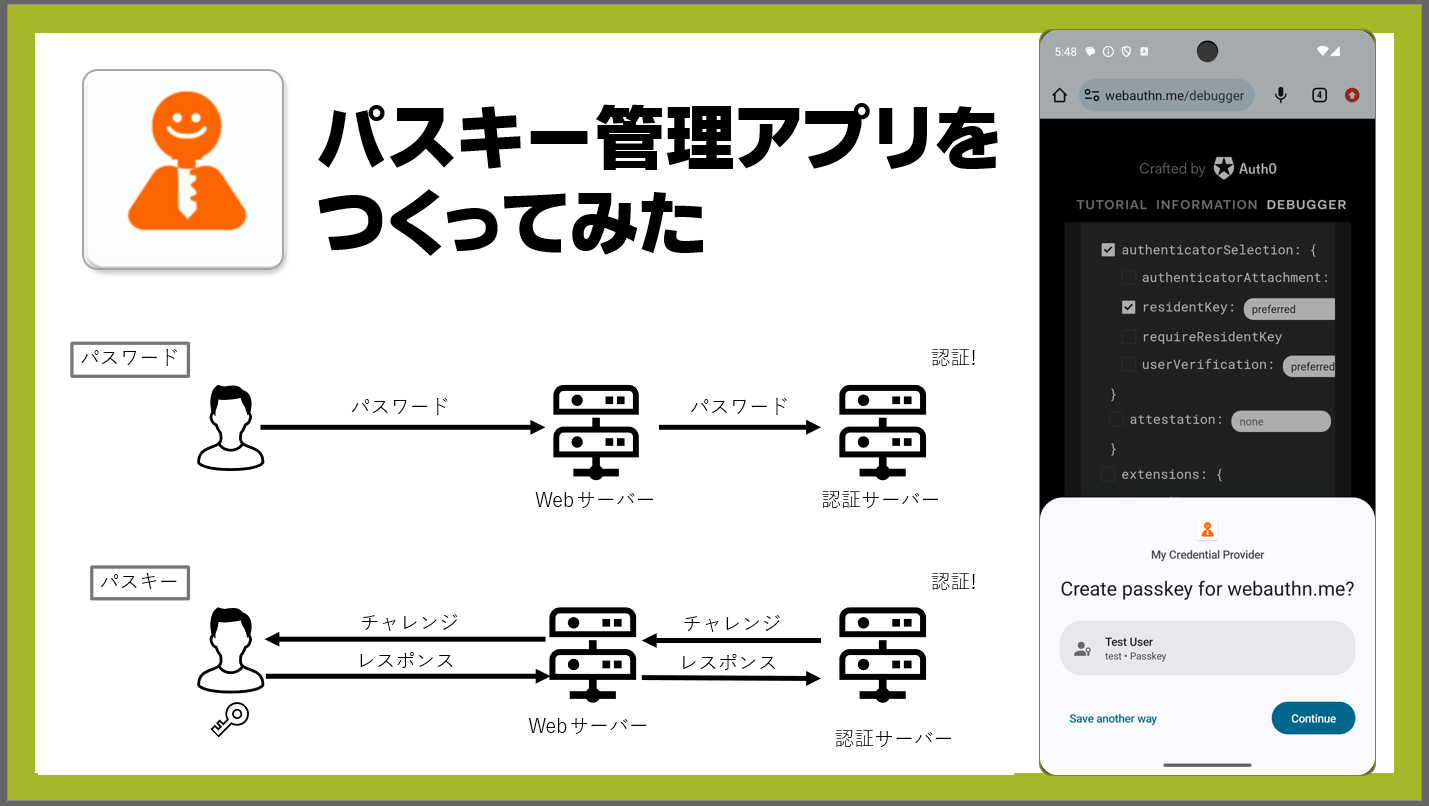
Task: Click the key icon below the passkey user
Action: pos(229,719)
